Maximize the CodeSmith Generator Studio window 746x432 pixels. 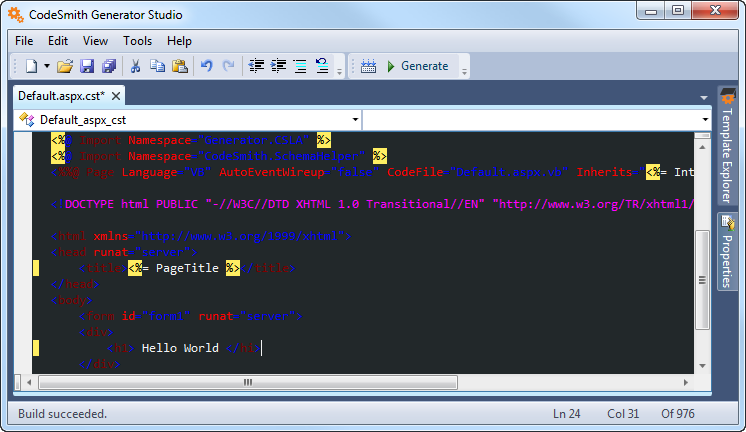[x=678, y=11]
